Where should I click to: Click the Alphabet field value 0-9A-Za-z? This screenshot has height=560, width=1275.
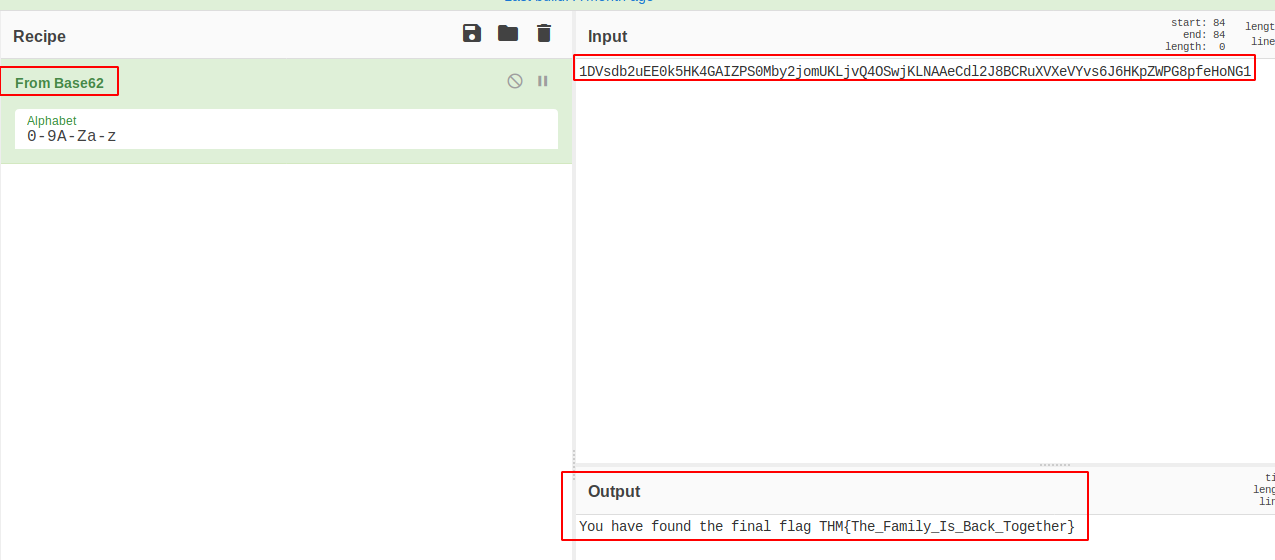pyautogui.click(x=72, y=136)
